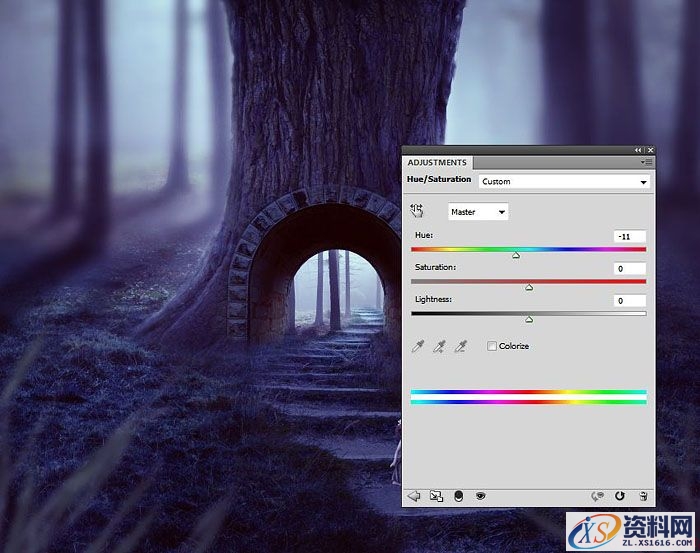Click the clip to layer icon
Screen dimensions: 700x553
(458, 495)
